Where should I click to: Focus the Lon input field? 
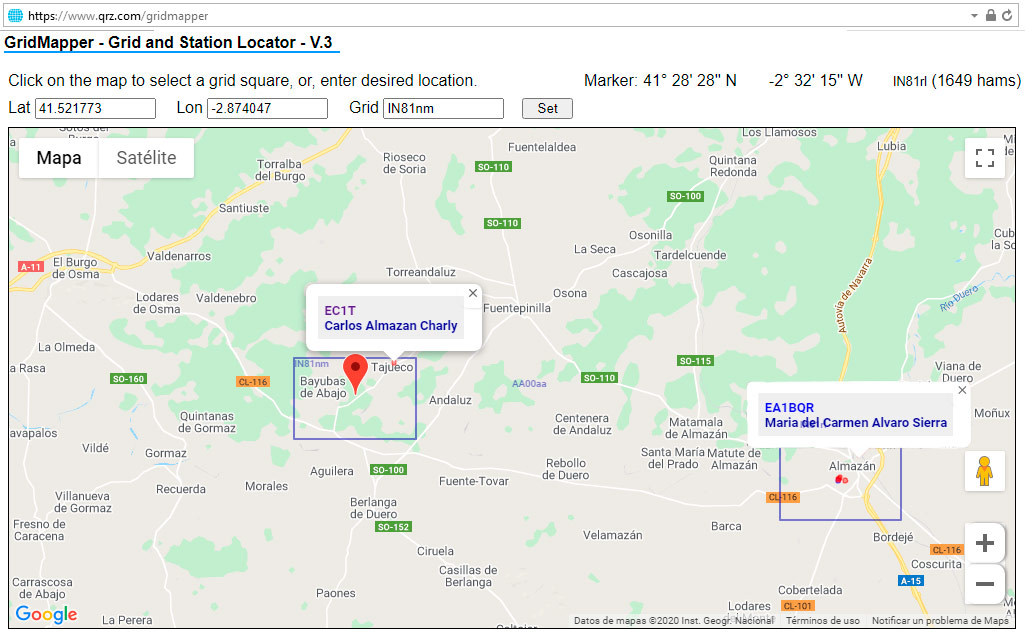tap(267, 109)
